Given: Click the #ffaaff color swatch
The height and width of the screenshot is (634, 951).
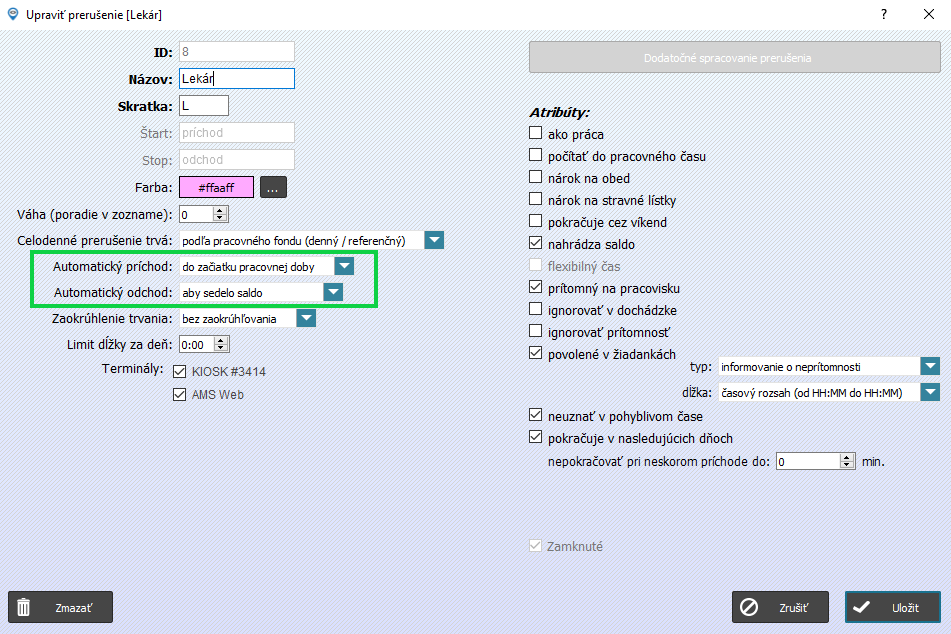Looking at the screenshot, I should pyautogui.click(x=217, y=187).
